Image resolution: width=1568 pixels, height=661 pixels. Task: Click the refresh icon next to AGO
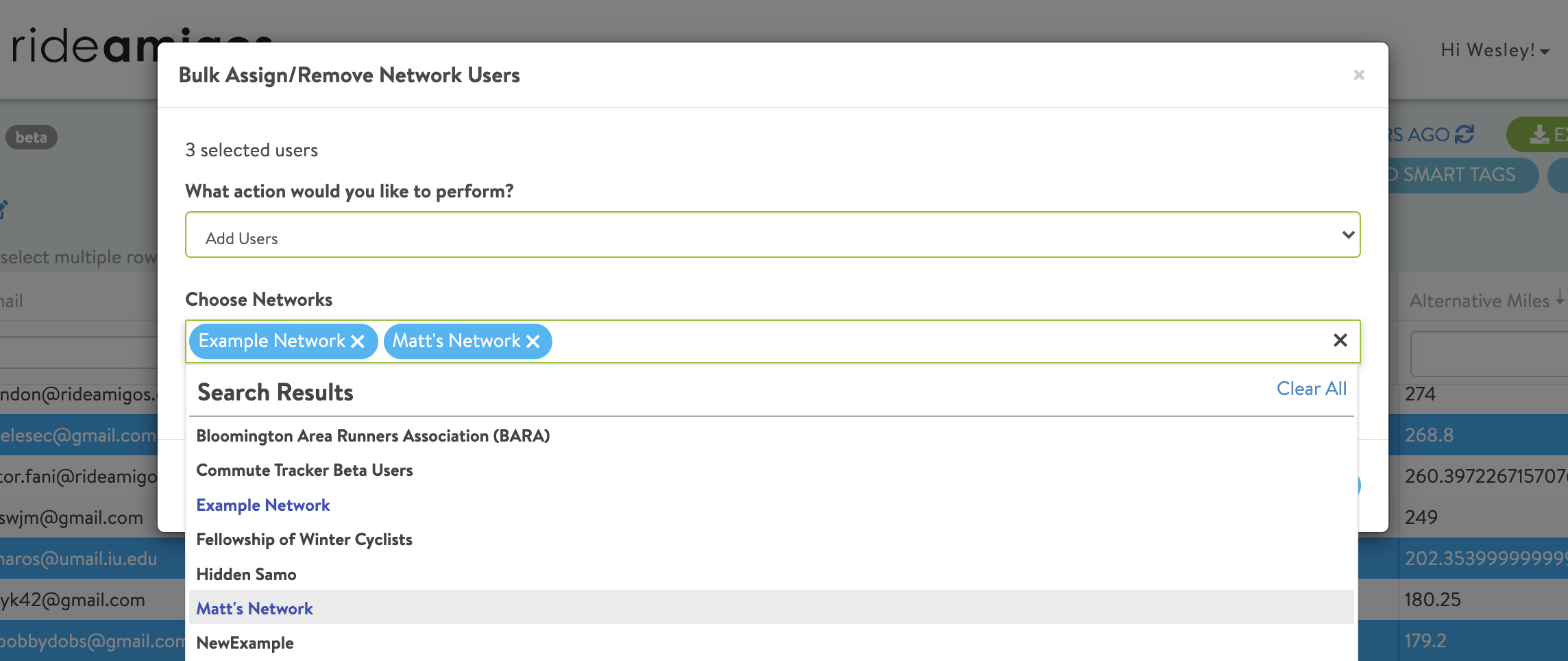(1465, 134)
